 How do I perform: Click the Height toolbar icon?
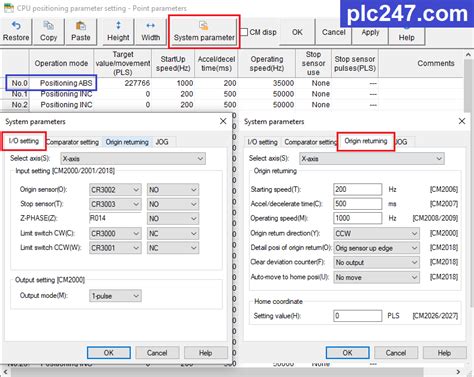pos(118,31)
